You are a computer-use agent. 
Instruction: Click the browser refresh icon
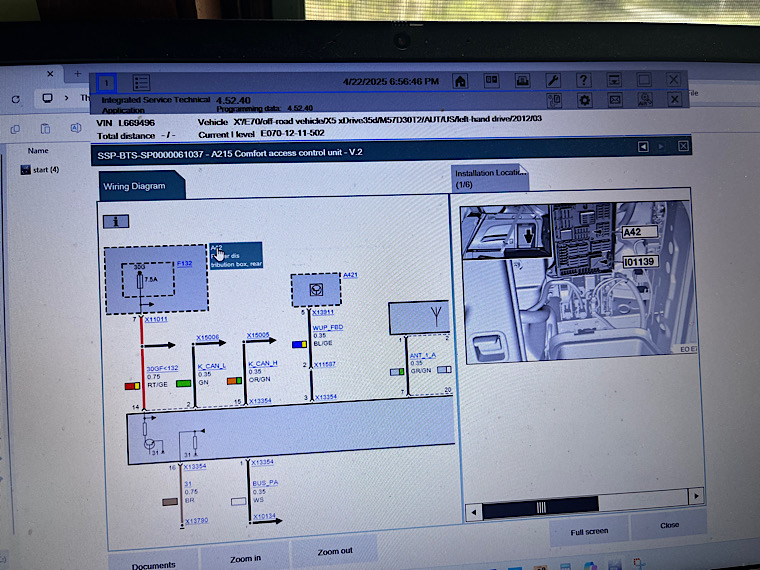(16, 99)
